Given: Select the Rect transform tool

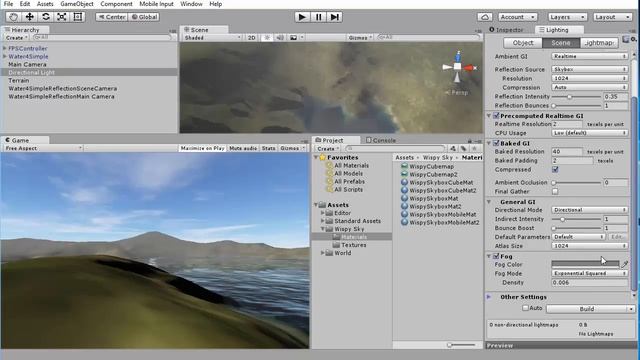Looking at the screenshot, I should 78,17.
